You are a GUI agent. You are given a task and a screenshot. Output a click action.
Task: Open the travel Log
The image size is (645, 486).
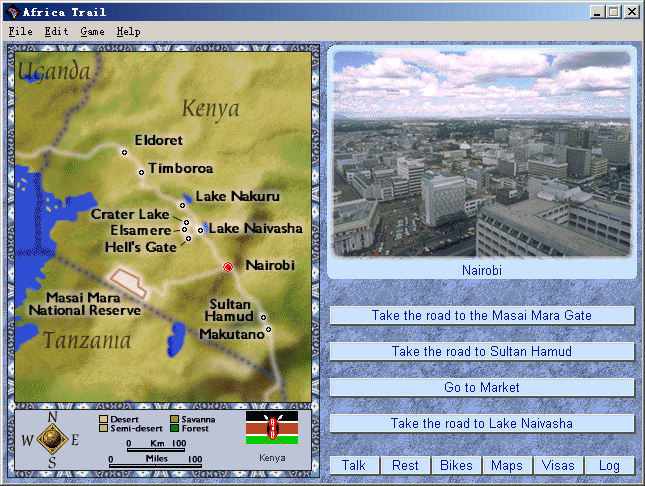[x=609, y=465]
